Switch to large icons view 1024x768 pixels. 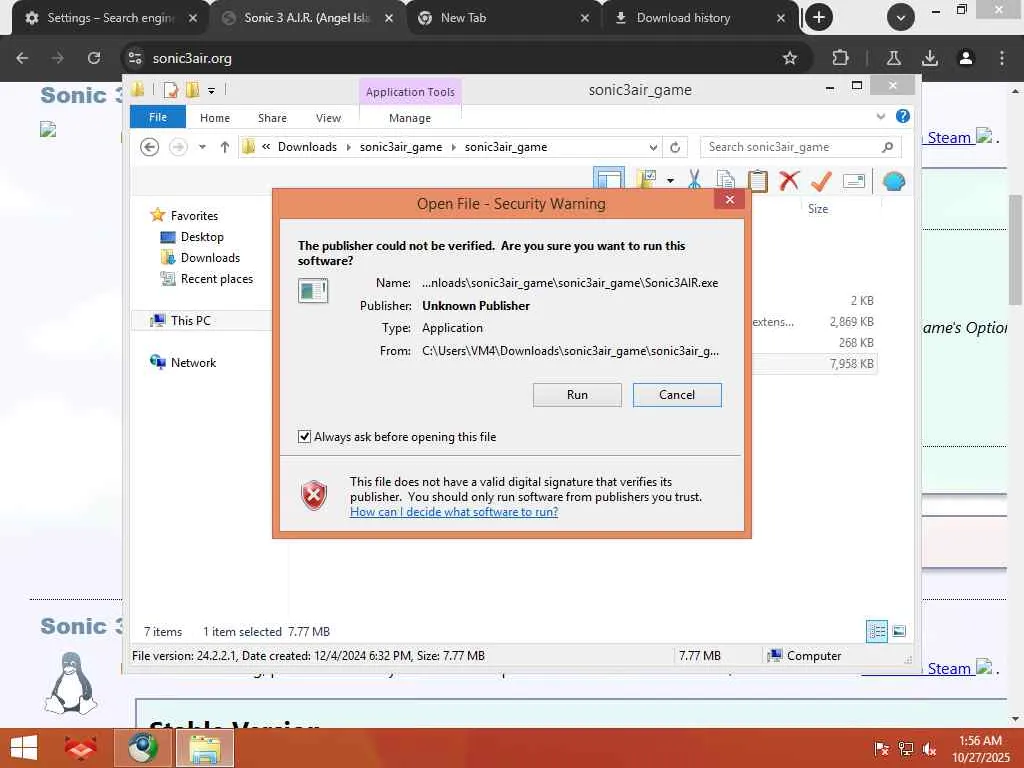pos(899,631)
